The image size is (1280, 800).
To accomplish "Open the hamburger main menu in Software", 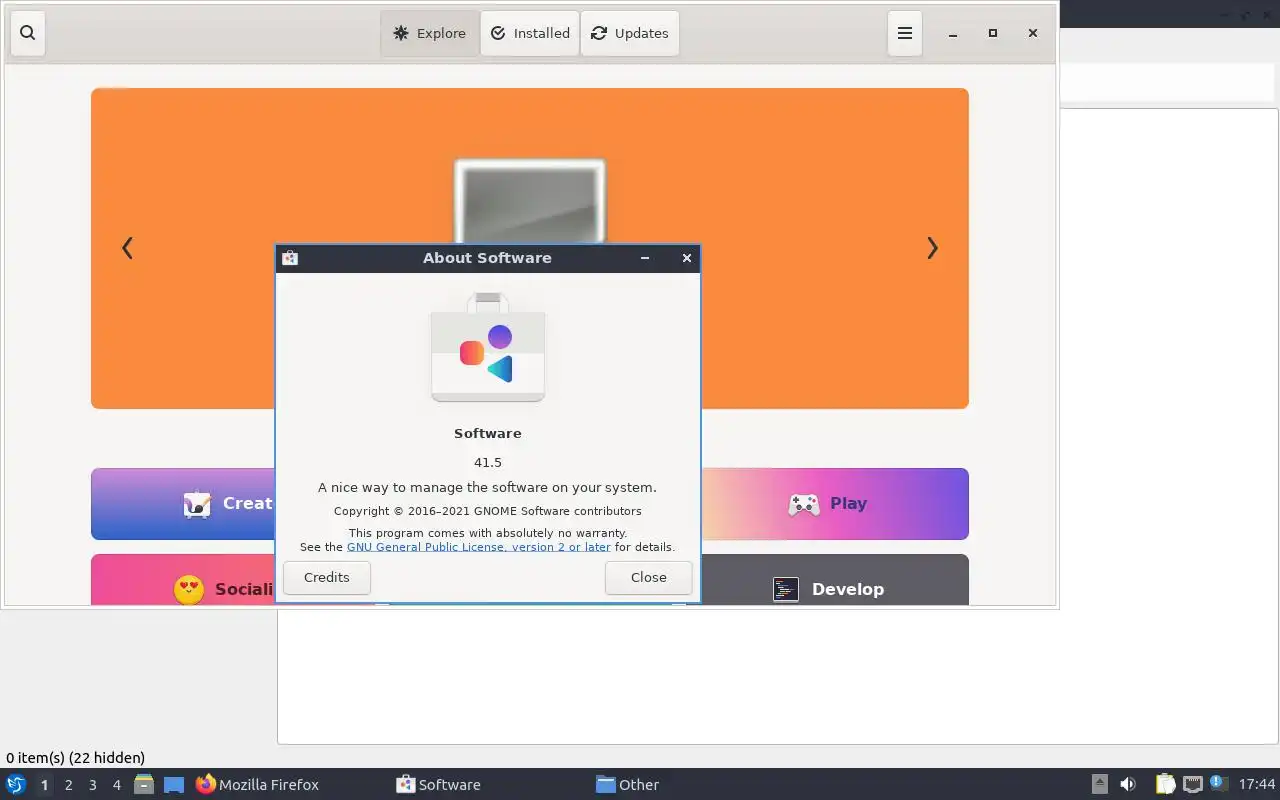I will [x=905, y=33].
